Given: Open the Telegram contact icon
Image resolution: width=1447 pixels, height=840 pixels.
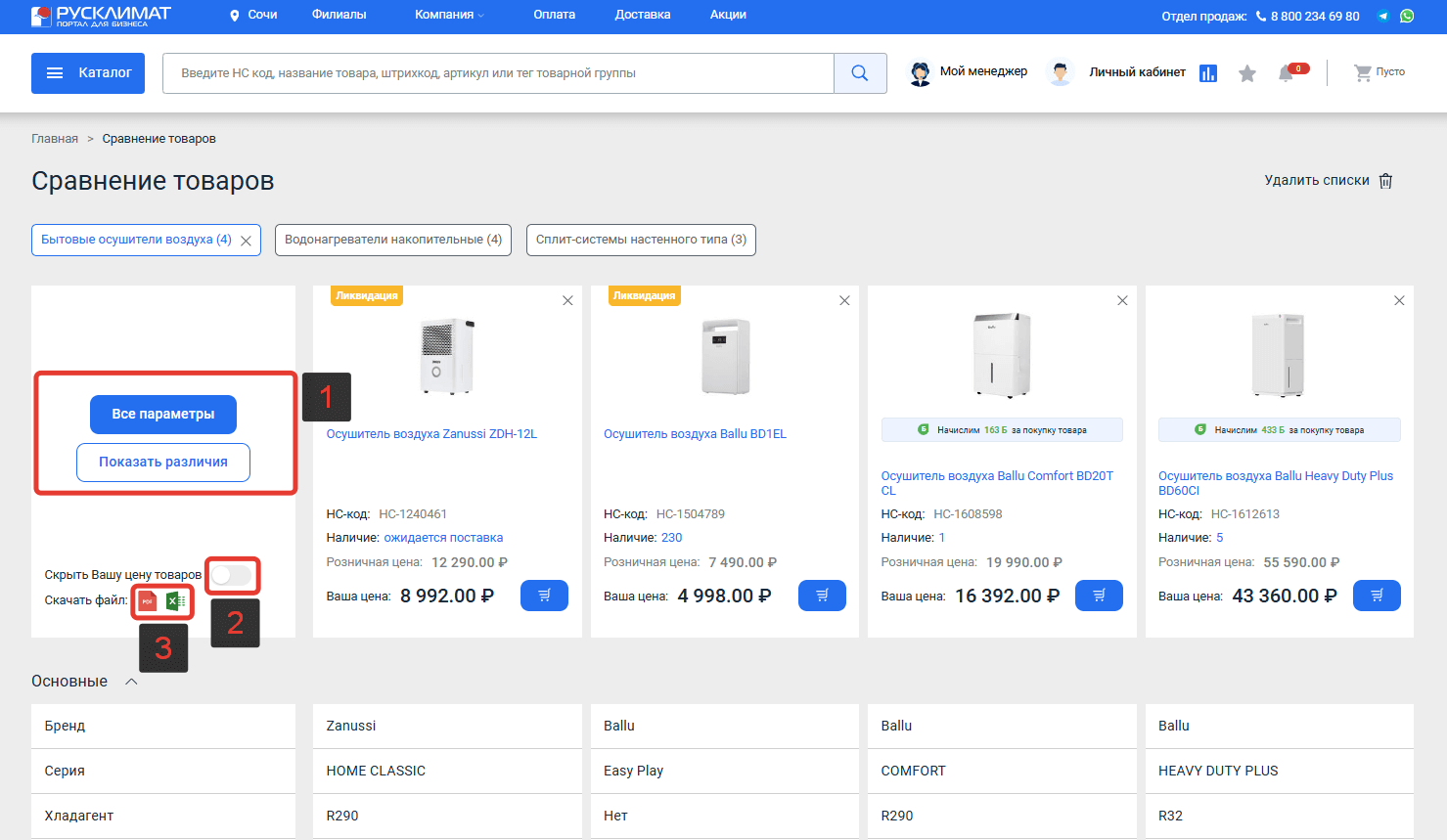Looking at the screenshot, I should click(1383, 16).
